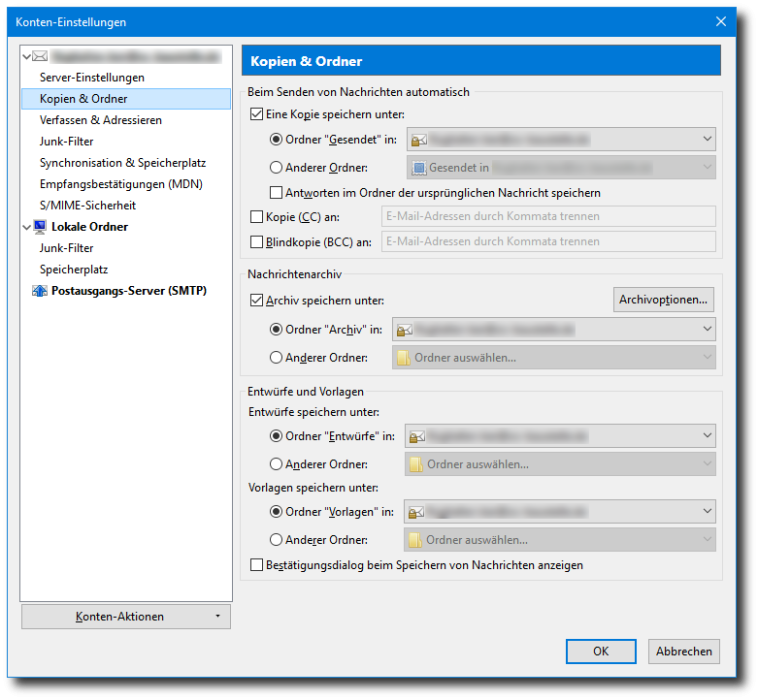This screenshot has width=758, height=700.
Task: Open the Konten-Aktionen dropdown menu
Action: click(125, 616)
